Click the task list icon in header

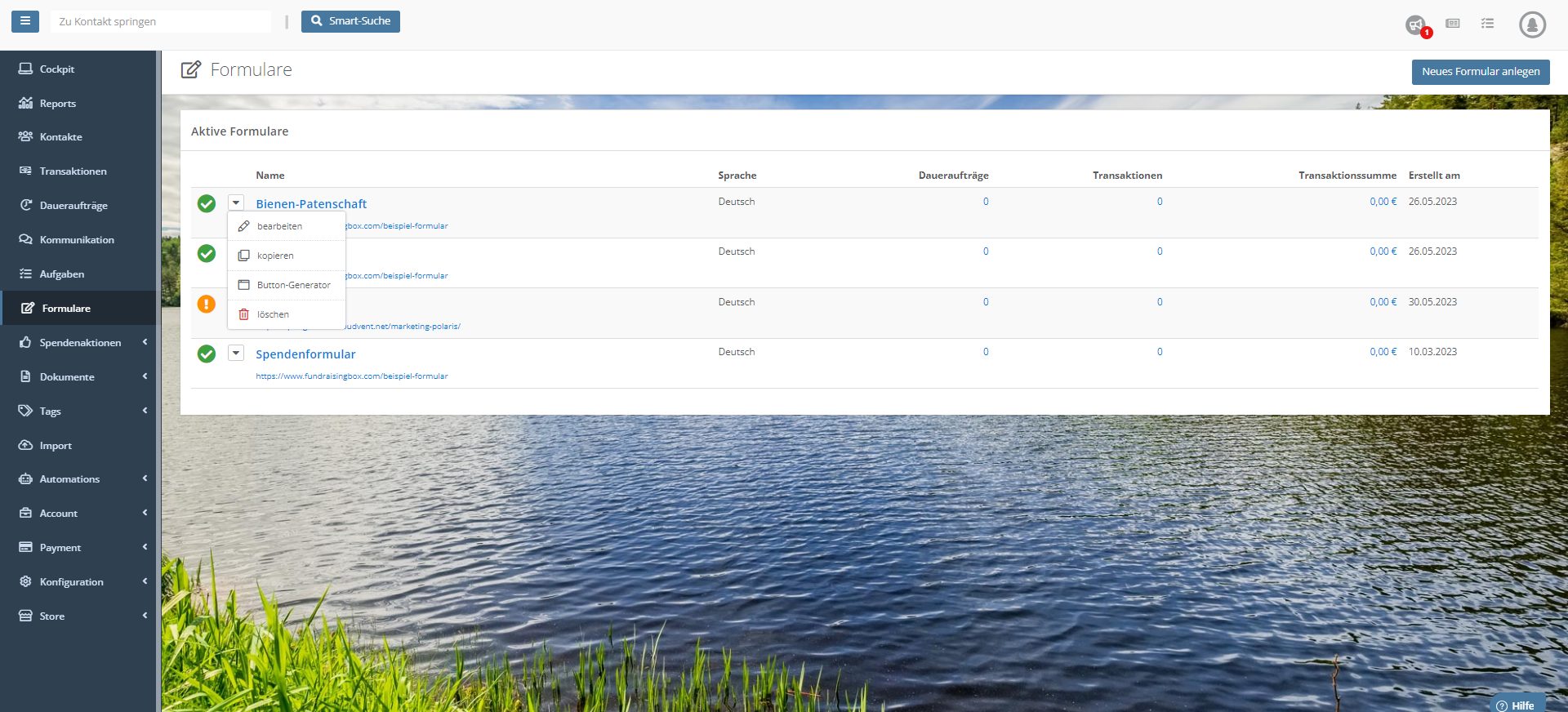point(1487,24)
